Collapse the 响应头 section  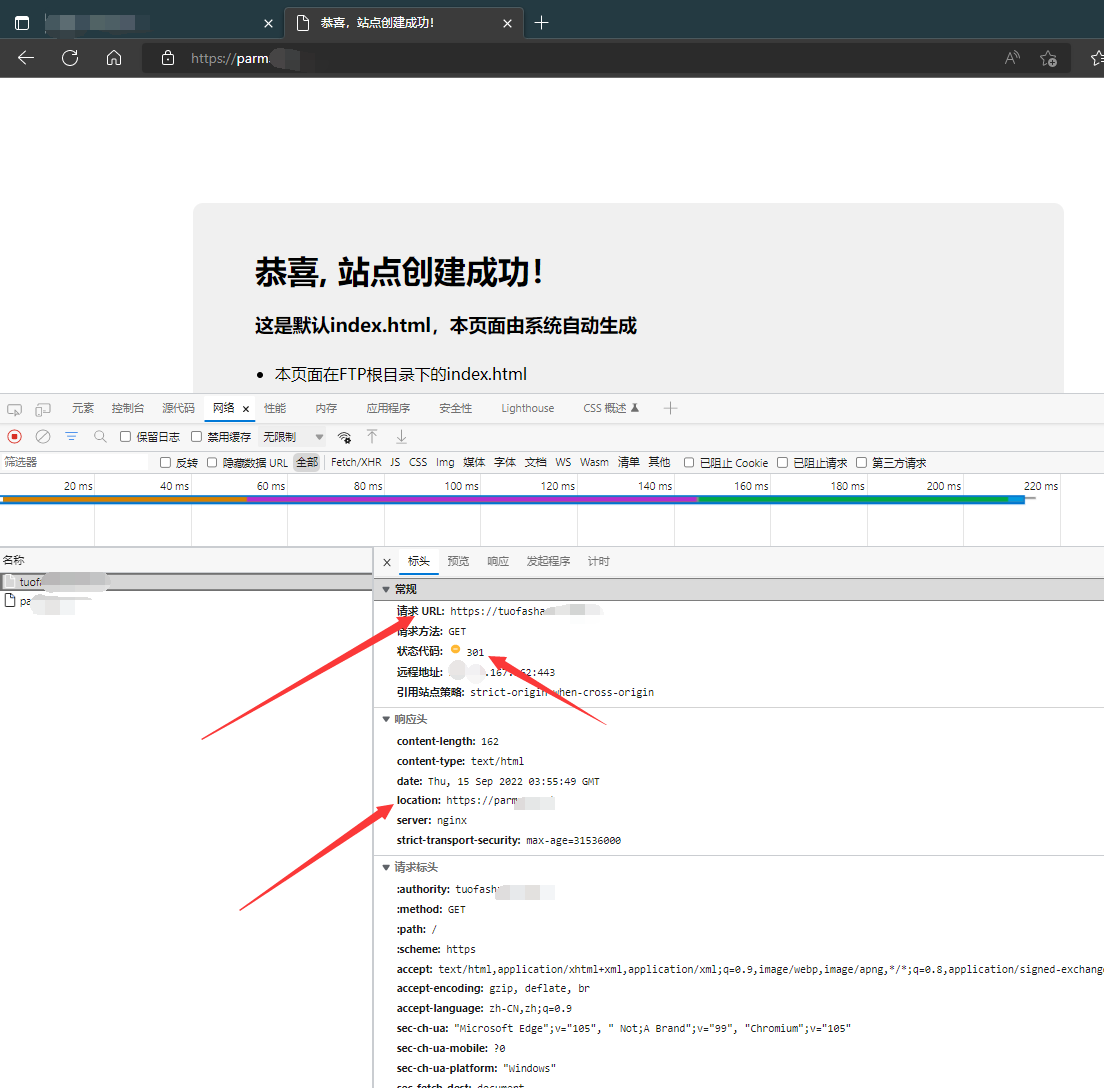386,719
